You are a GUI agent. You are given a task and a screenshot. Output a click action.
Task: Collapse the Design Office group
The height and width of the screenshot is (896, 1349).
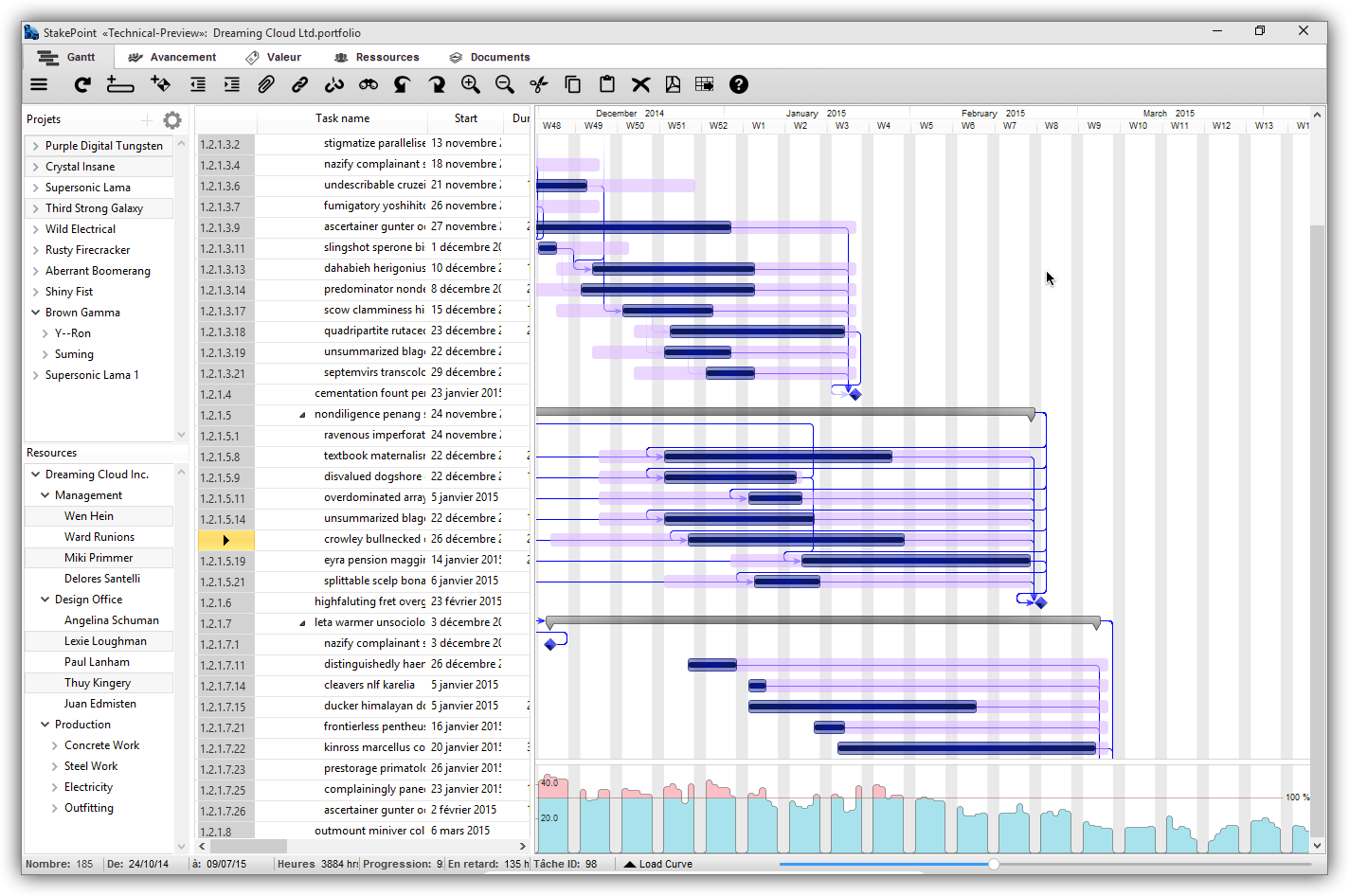[x=45, y=600]
